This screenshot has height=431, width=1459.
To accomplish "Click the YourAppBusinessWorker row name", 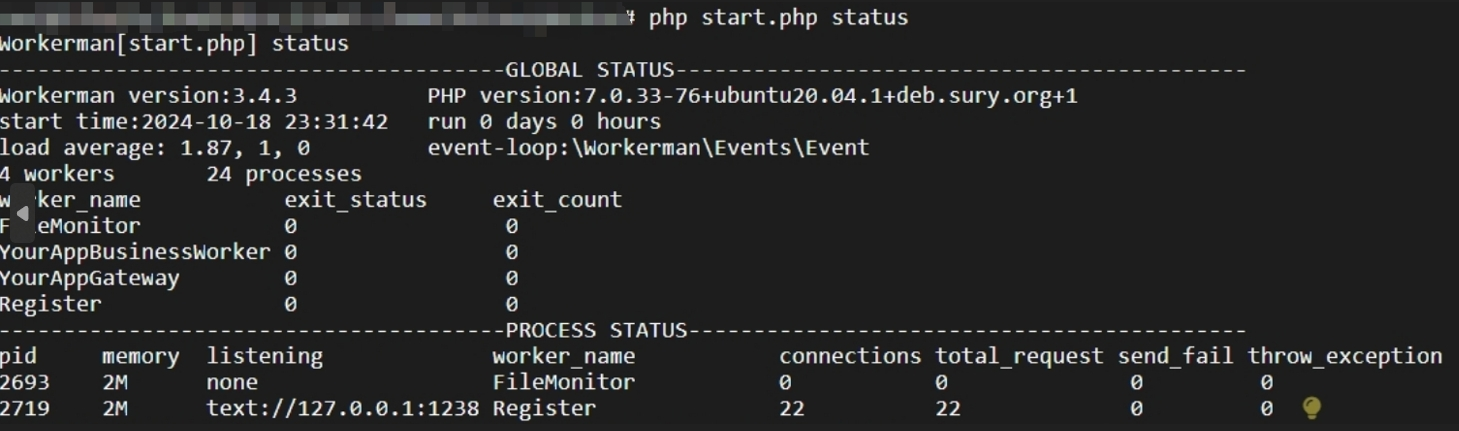I will (x=135, y=252).
